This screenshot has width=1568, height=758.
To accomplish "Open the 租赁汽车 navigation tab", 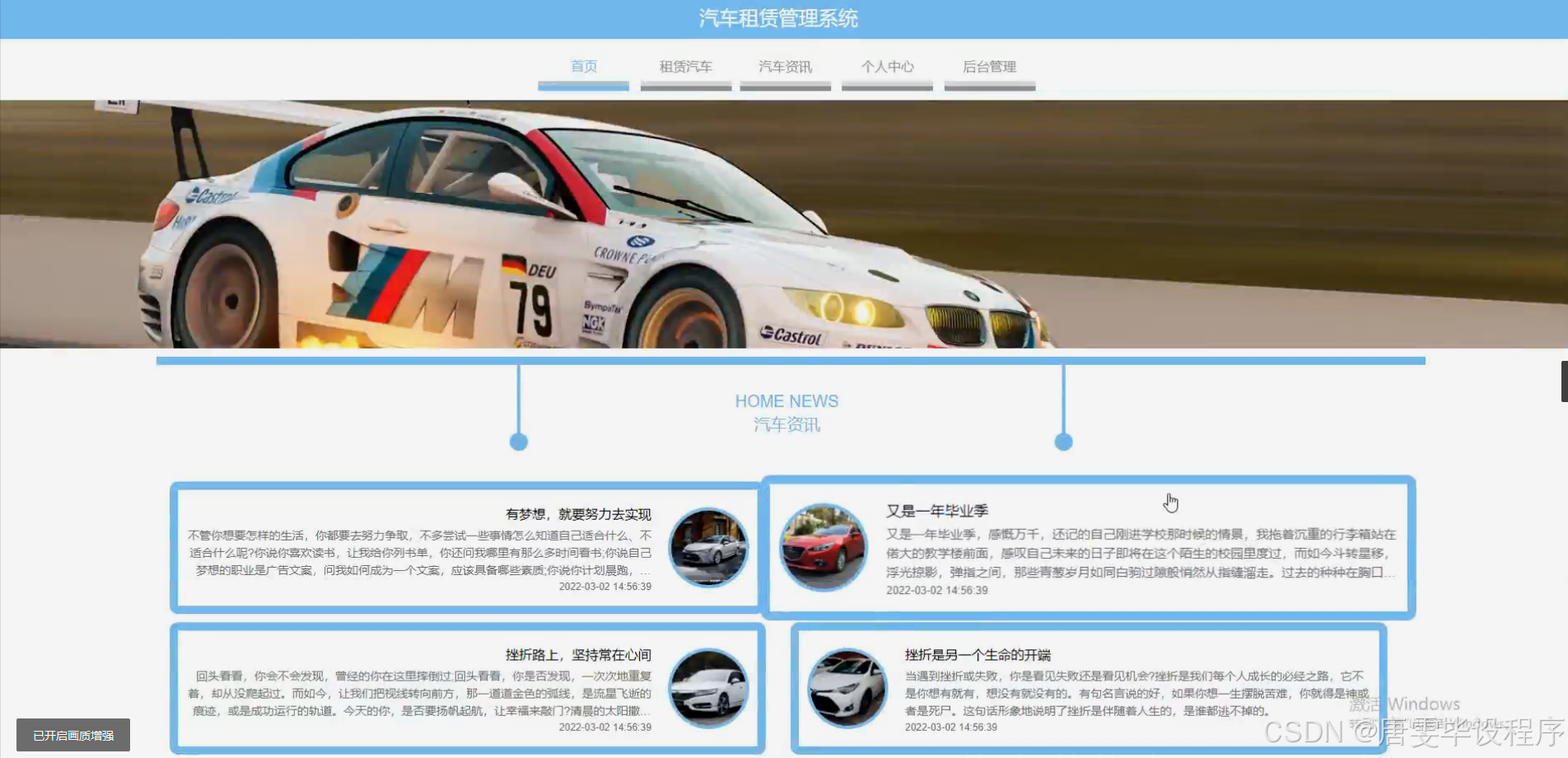I will click(x=685, y=67).
